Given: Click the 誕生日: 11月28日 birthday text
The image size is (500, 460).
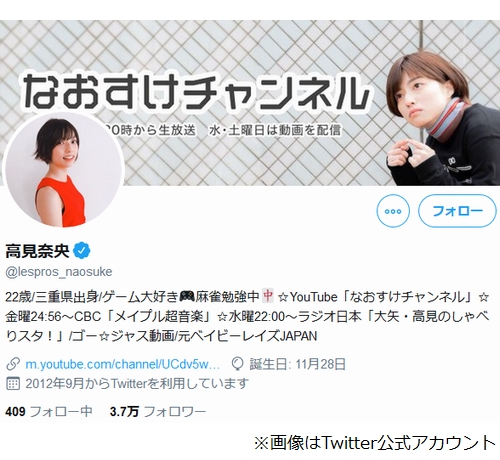Looking at the screenshot, I should [297, 364].
